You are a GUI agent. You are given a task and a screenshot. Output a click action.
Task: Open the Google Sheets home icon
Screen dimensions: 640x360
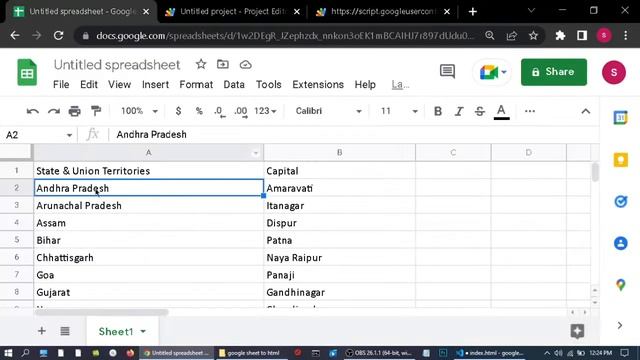(27, 72)
